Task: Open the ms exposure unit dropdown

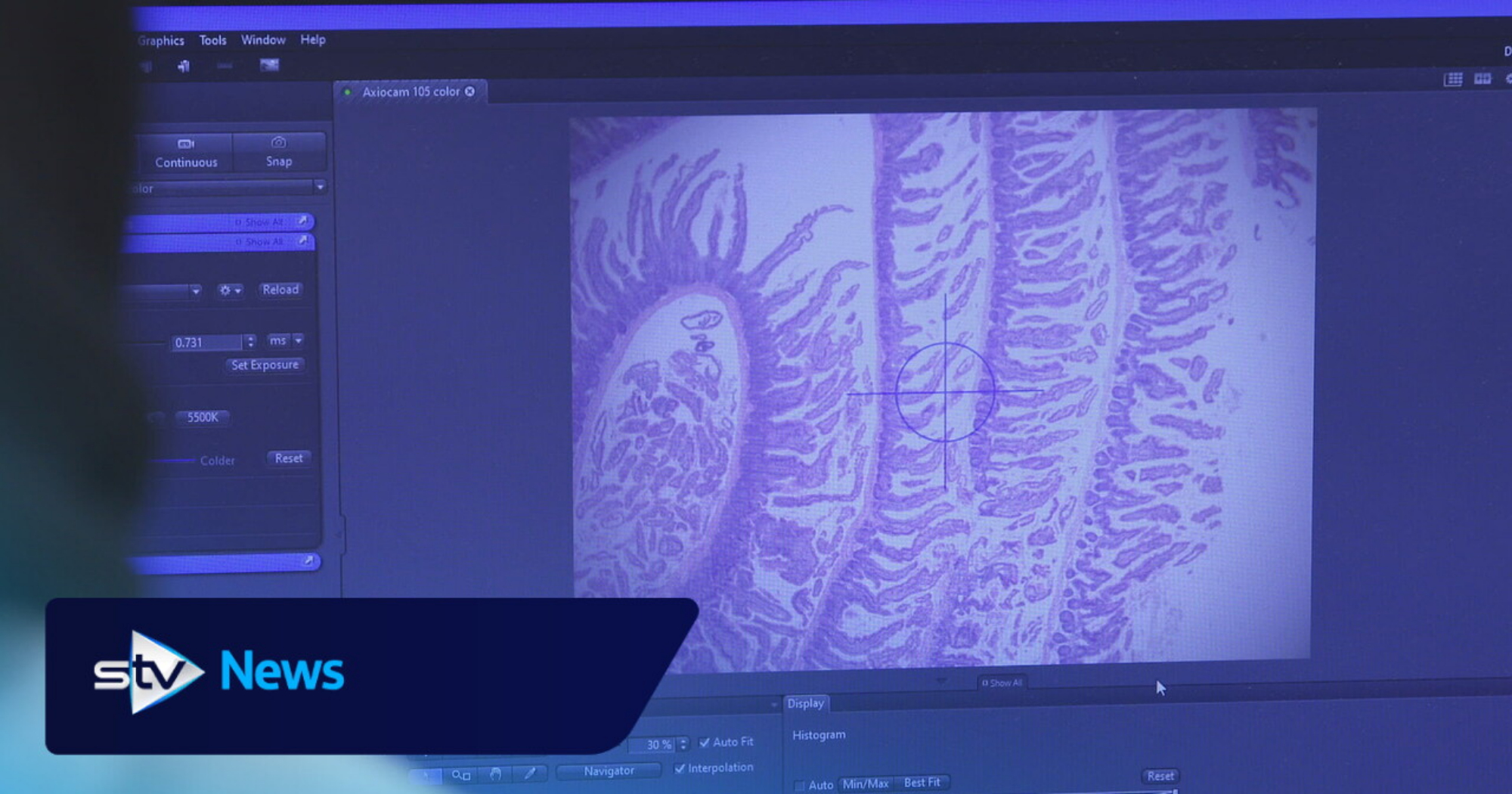Action: [299, 341]
